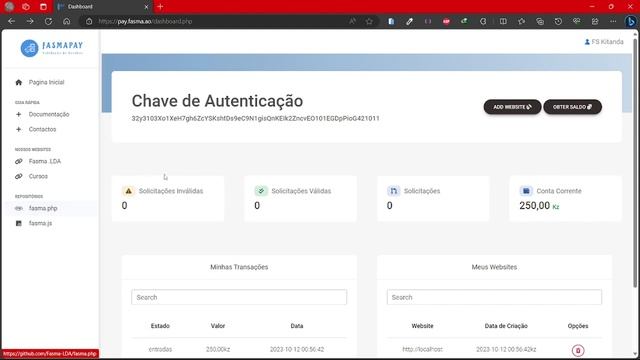Sort transactions by Valor column
The width and height of the screenshot is (640, 360).
218,326
